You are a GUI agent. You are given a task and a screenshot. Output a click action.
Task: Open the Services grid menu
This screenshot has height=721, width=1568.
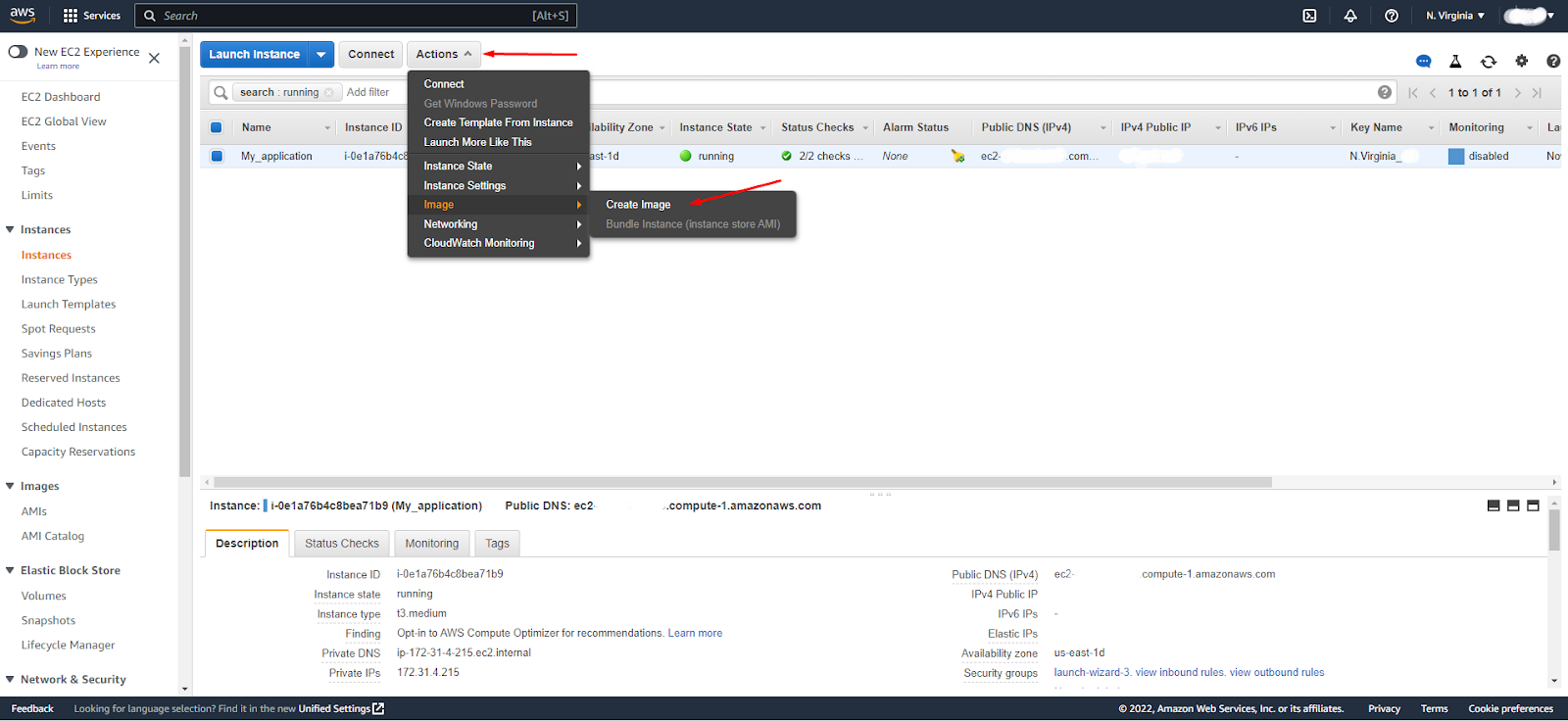(91, 16)
